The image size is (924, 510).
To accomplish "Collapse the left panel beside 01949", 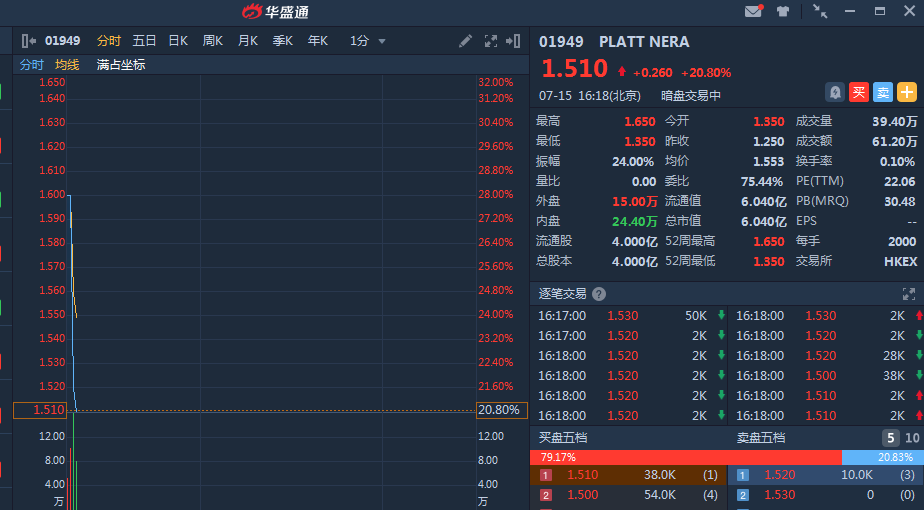I will coord(28,41).
